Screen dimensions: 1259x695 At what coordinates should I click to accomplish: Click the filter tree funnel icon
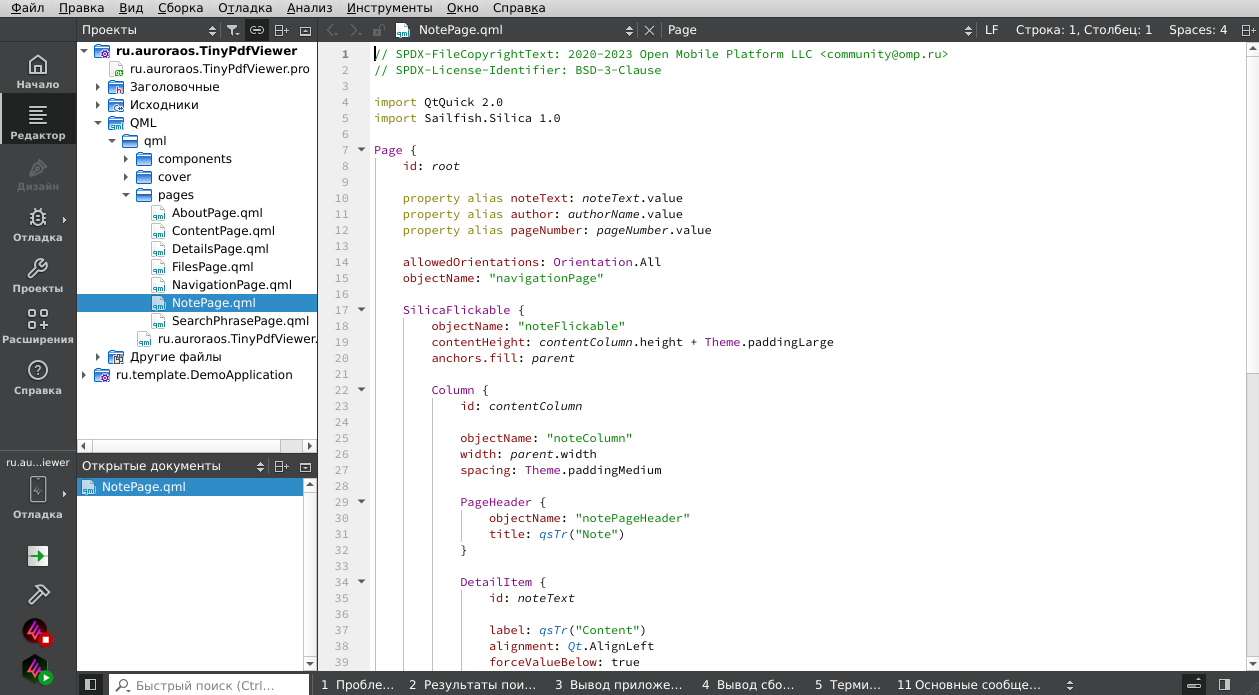coord(232,31)
